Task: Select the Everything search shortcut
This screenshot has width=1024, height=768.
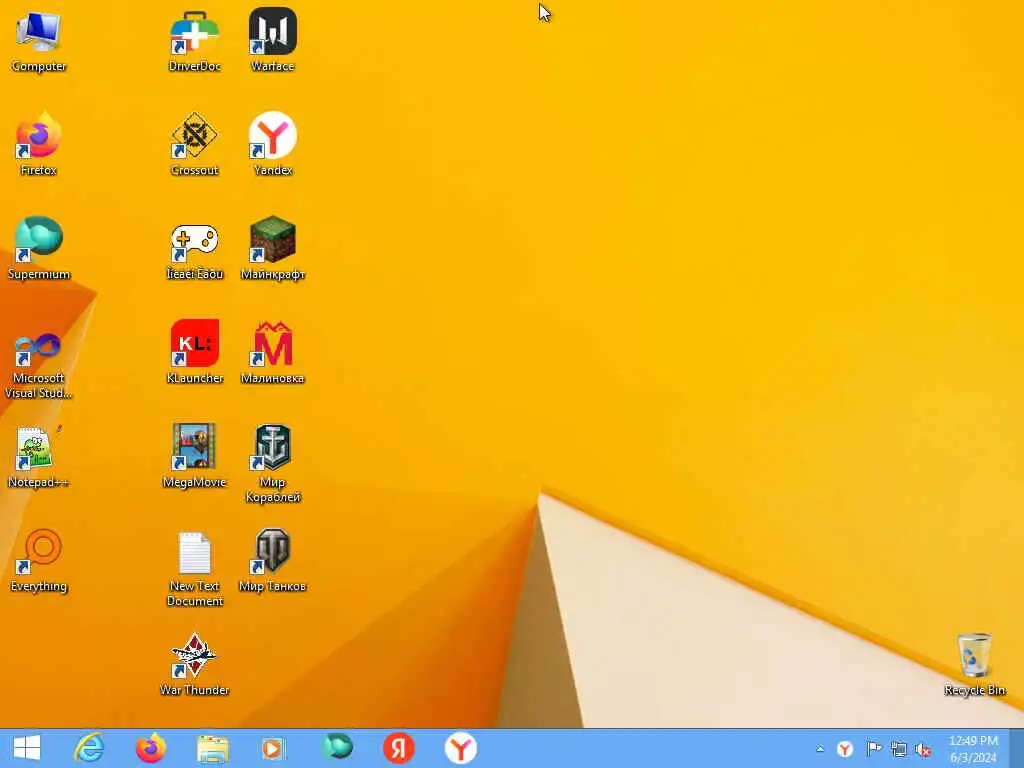Action: pos(39,560)
